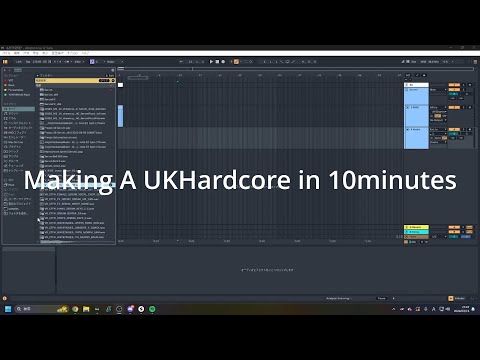480x360 pixels.
Task: Toggle the A Reverb track activator
Action: click(454, 227)
